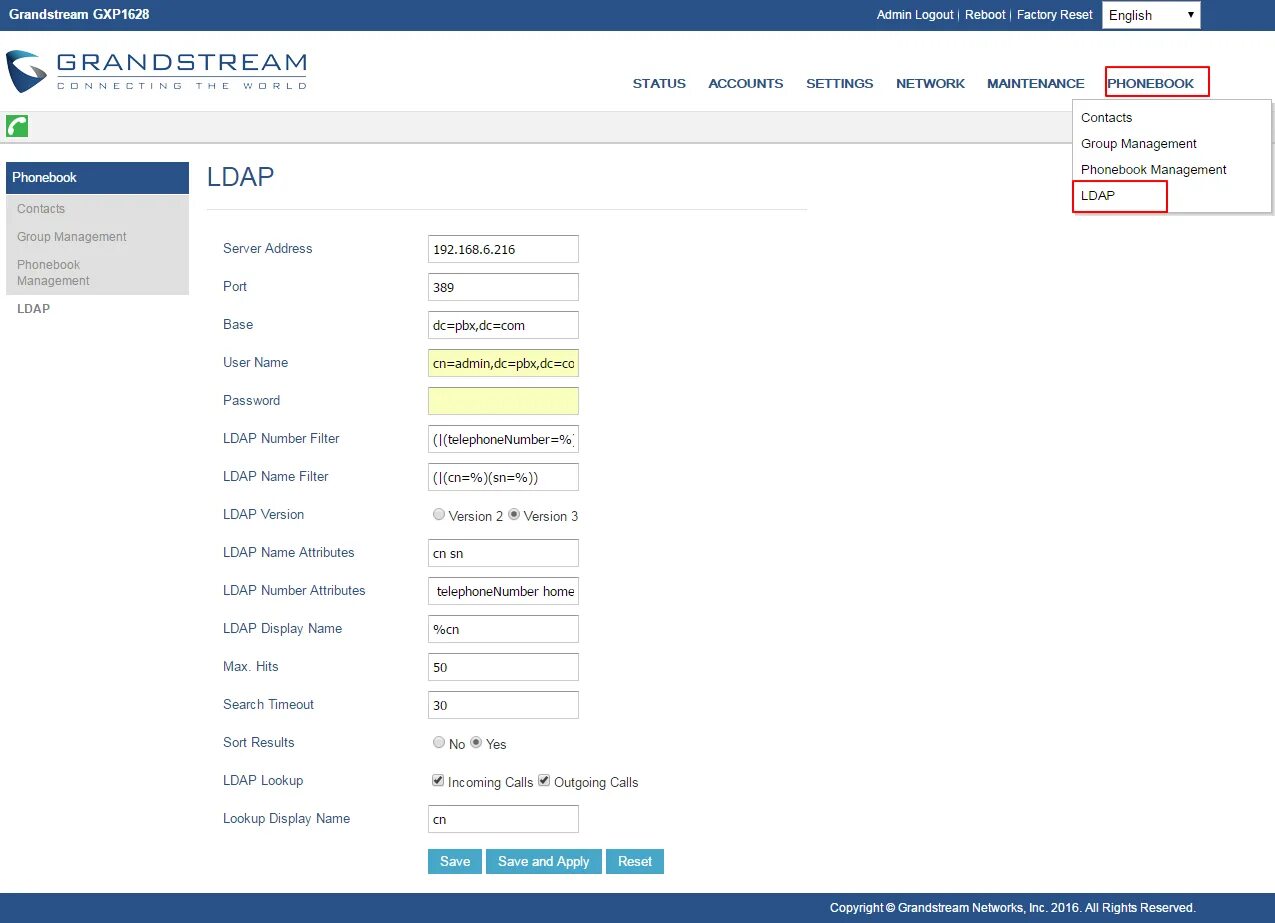Click the 'LDAP Lookup' label text
The width and height of the screenshot is (1275, 923).
263,781
